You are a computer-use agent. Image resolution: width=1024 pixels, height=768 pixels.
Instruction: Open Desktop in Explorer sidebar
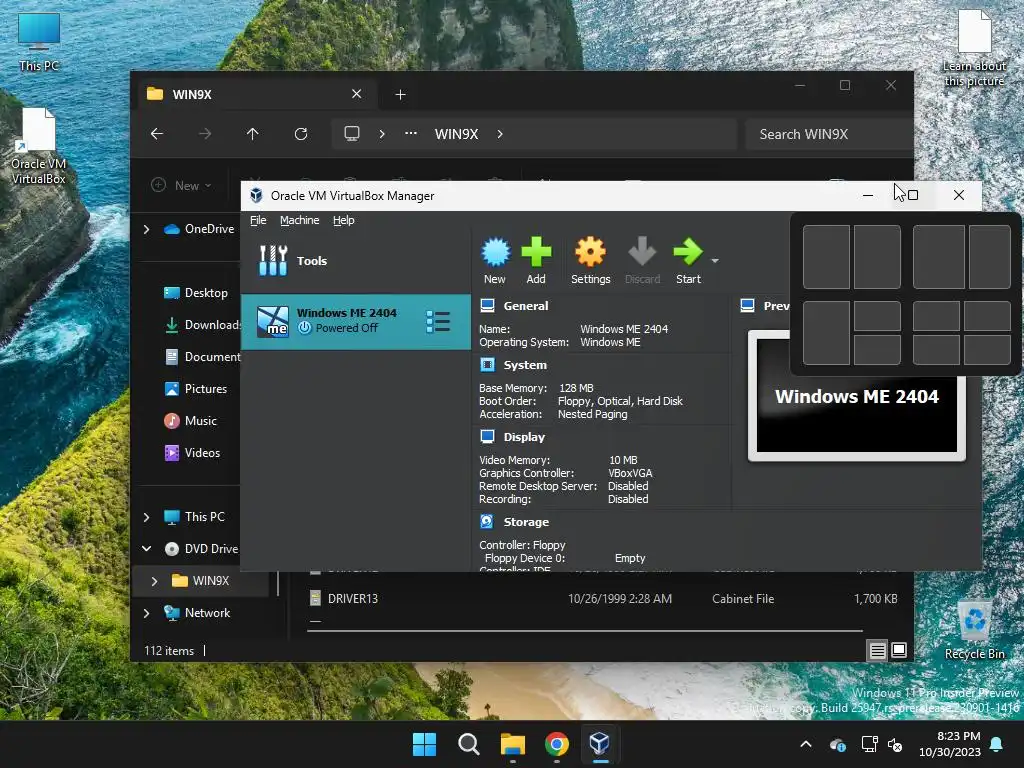[197, 293]
